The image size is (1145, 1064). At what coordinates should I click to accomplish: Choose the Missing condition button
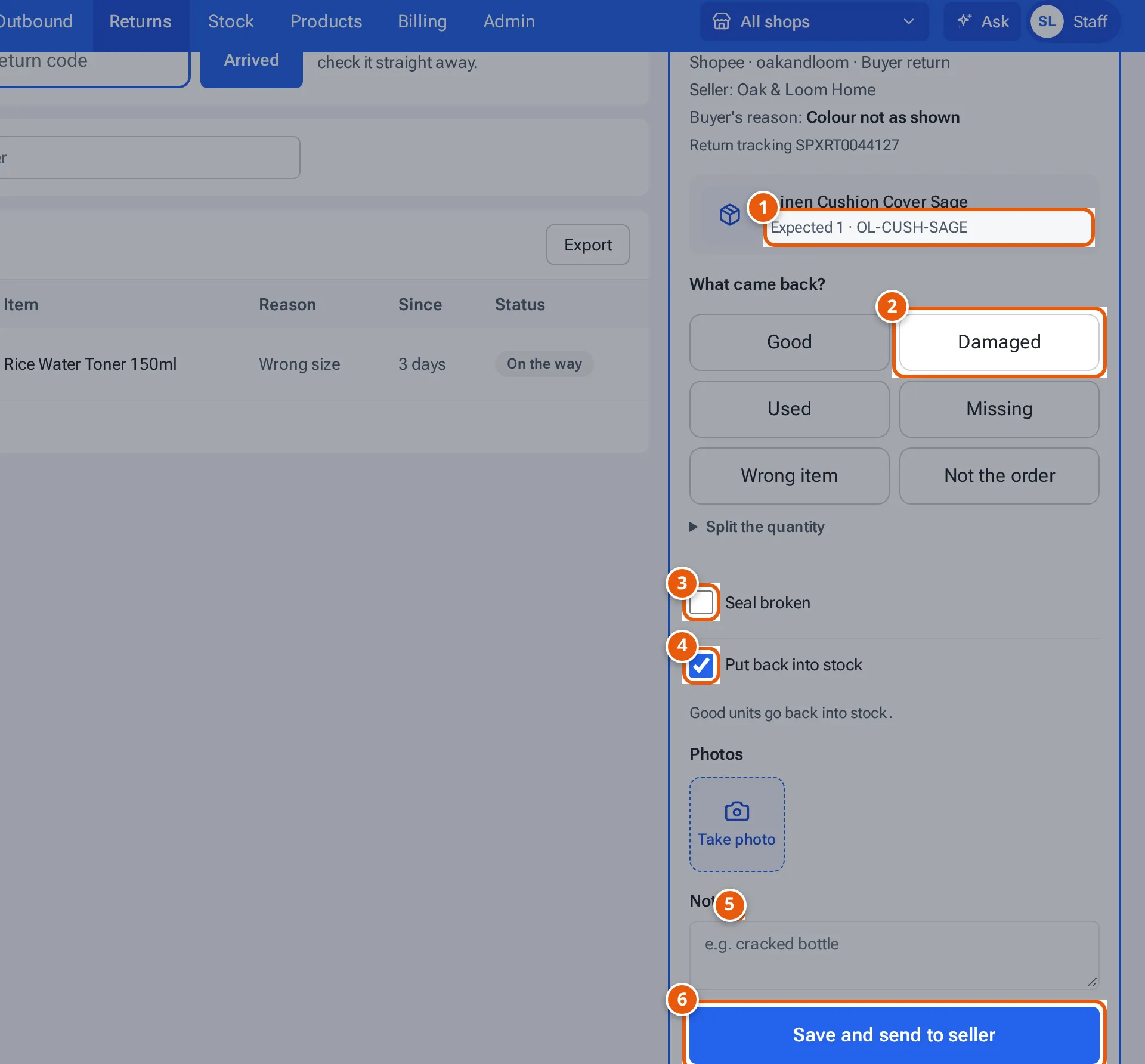click(999, 409)
